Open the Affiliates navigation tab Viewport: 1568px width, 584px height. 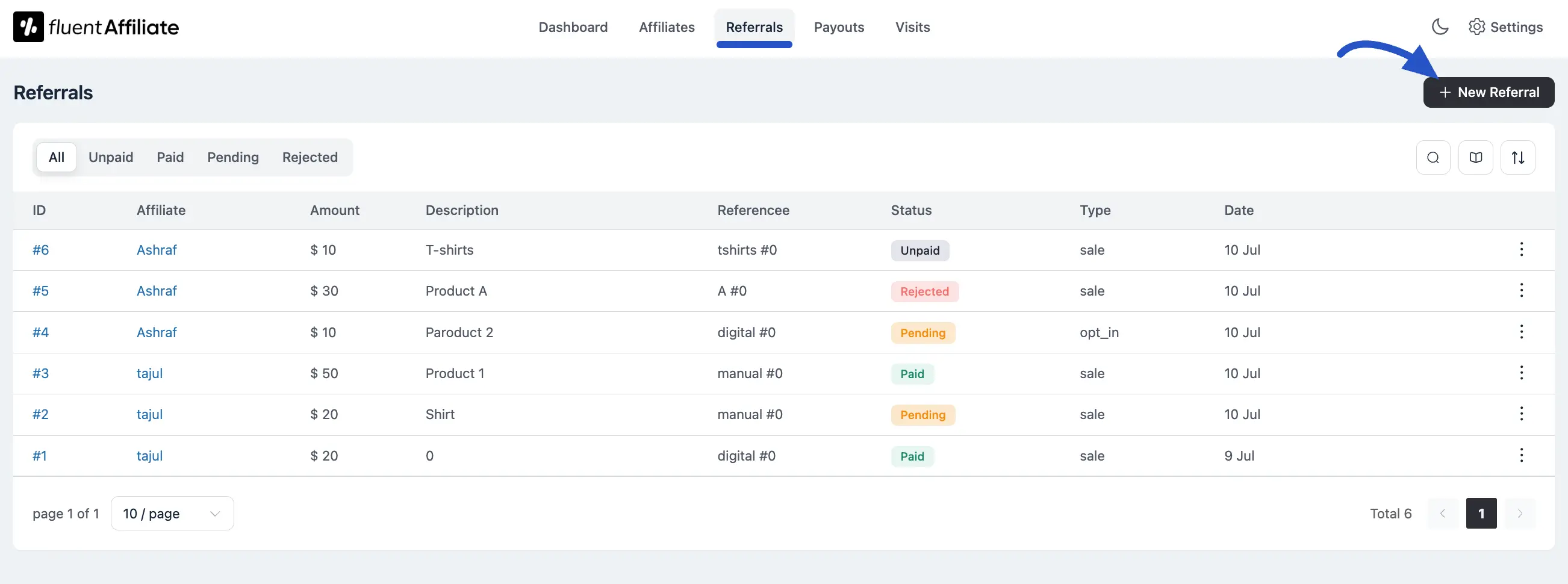667,27
